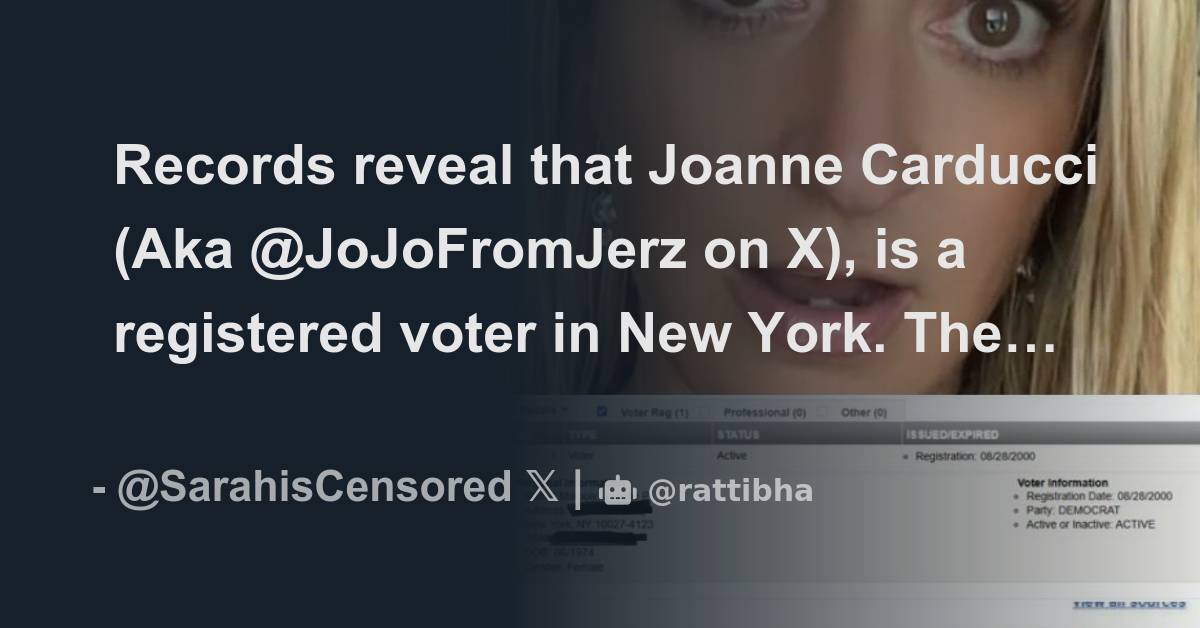Open the @SarahisCensored author handle
Viewport: 1200px width, 628px height.
coord(314,489)
